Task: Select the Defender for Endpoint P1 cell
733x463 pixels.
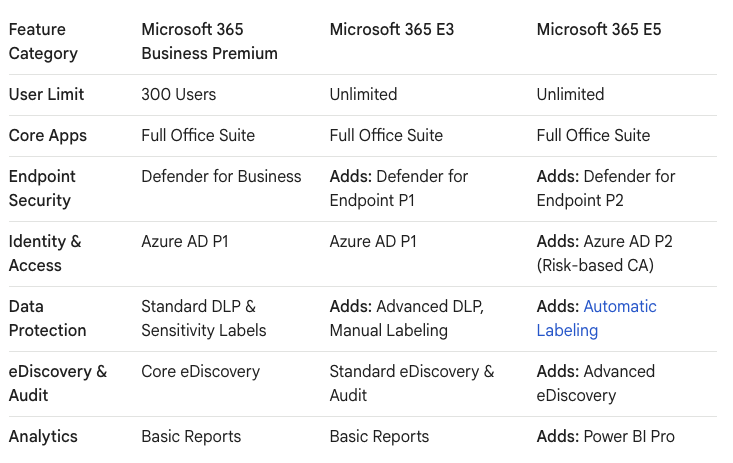Action: 399,188
